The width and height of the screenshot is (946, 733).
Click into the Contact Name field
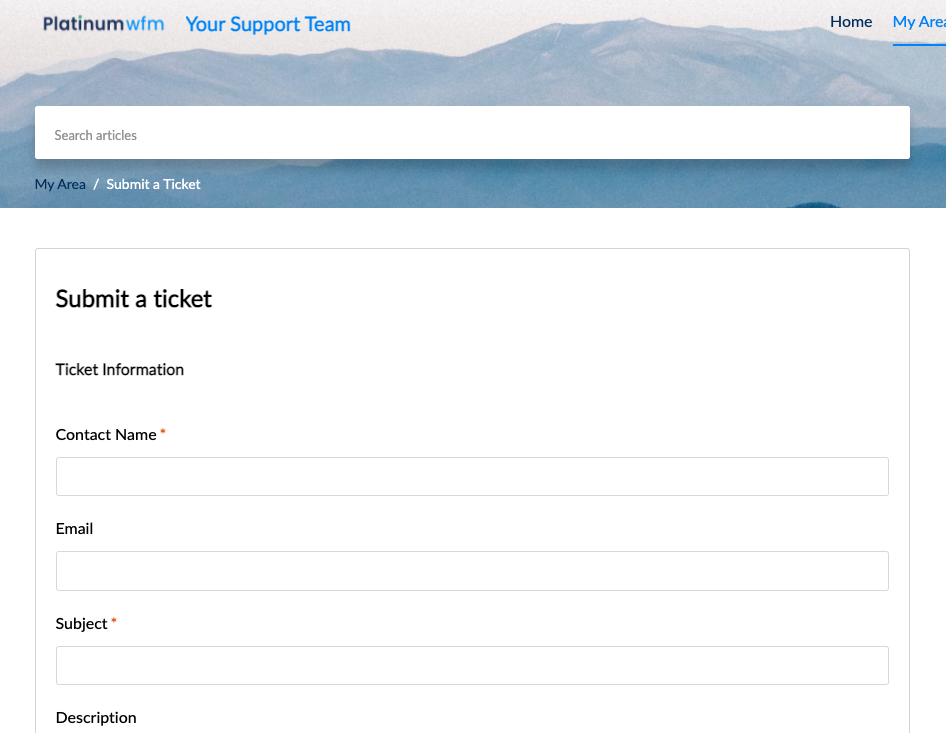(472, 477)
